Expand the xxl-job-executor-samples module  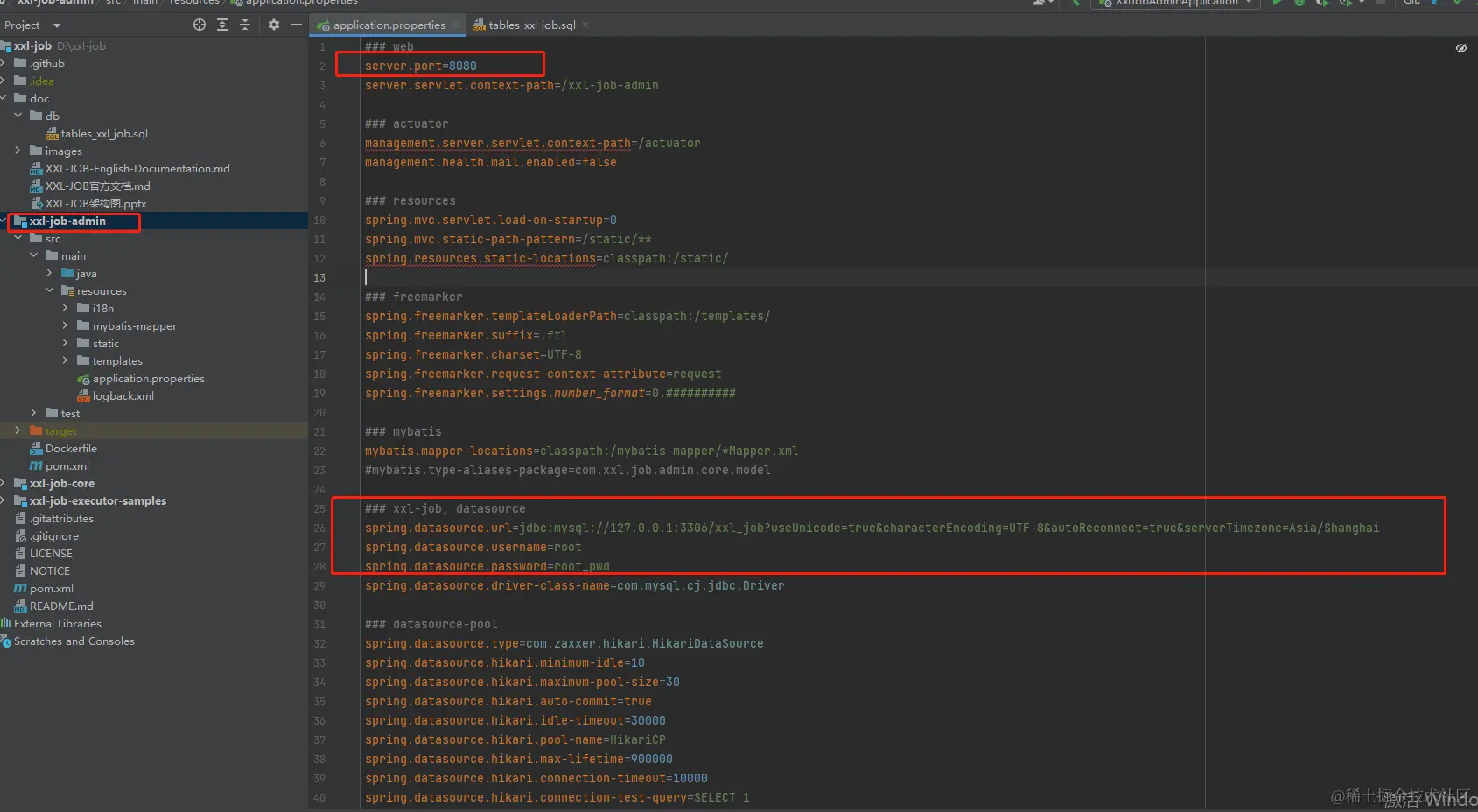pyautogui.click(x=4, y=500)
